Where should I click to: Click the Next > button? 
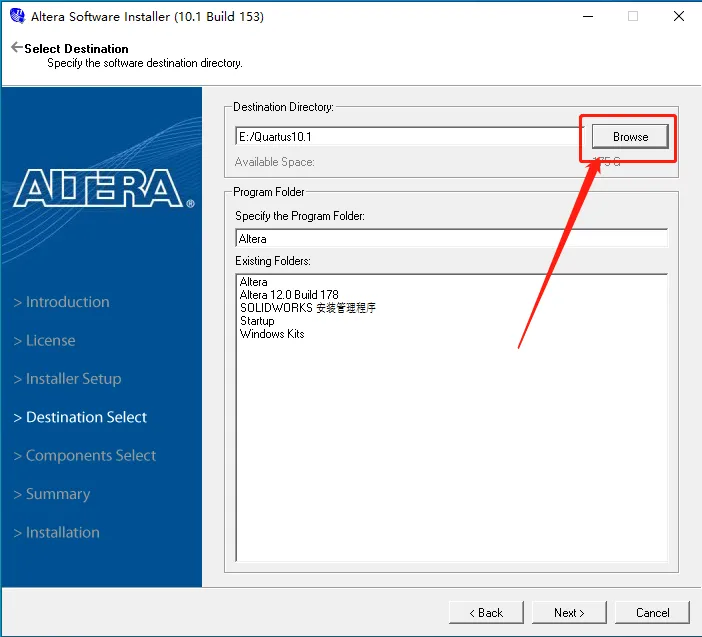(569, 612)
